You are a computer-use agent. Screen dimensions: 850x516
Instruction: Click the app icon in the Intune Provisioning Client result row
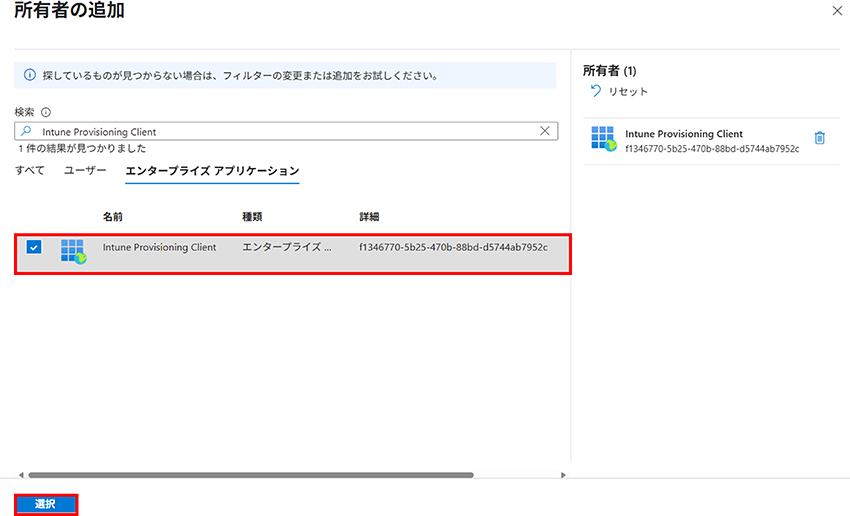click(x=74, y=251)
